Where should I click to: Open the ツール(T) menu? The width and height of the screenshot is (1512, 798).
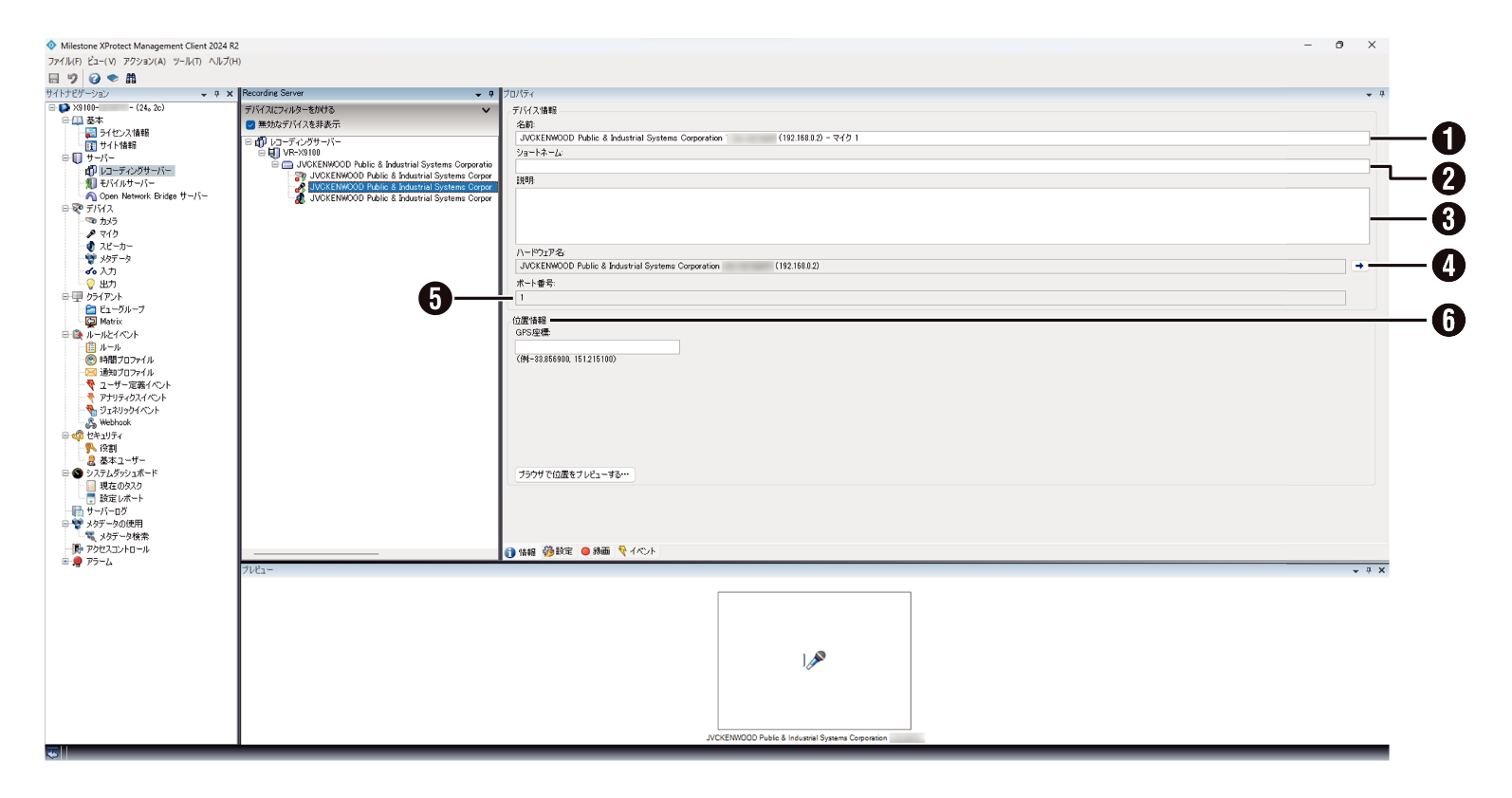point(187,62)
